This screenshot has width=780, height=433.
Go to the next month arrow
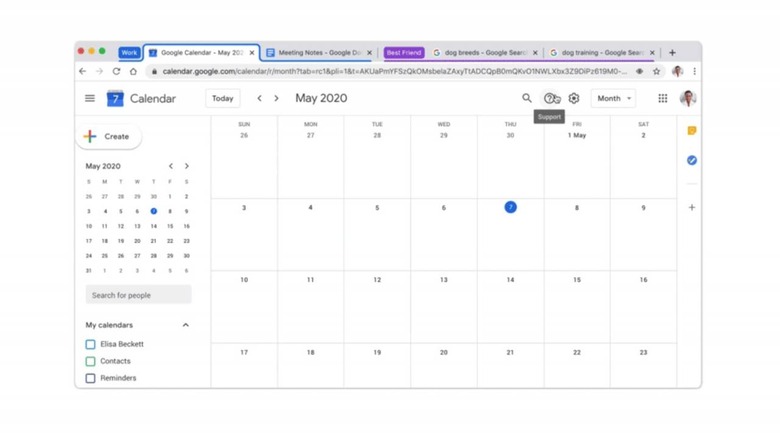pos(277,98)
